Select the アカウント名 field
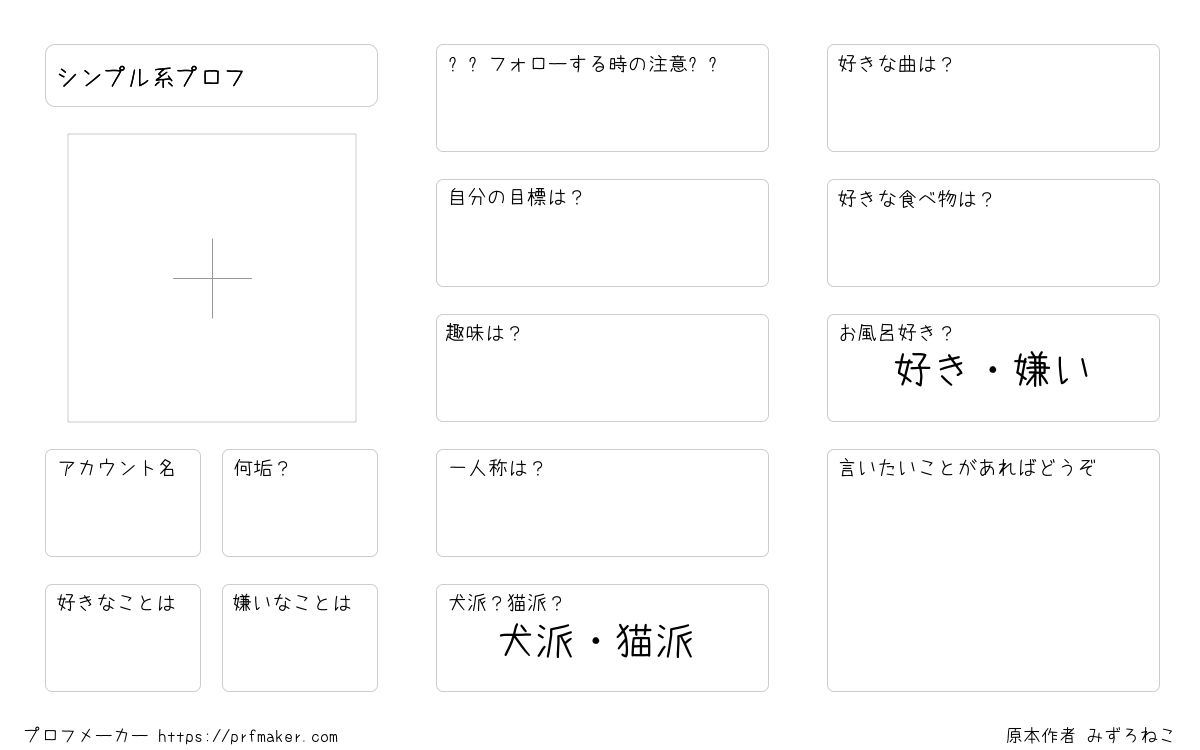Image resolution: width=1200 pixels, height=750 pixels. pyautogui.click(x=123, y=503)
